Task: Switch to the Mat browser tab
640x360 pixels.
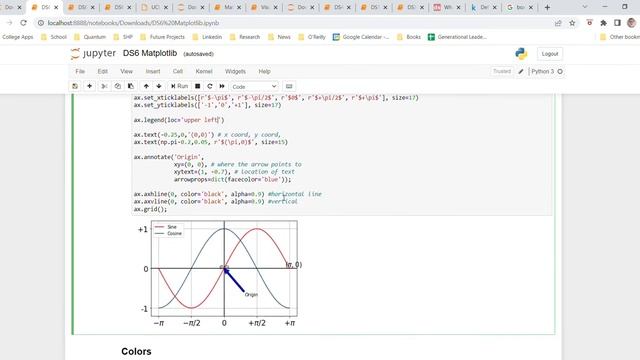Action: (x=228, y=7)
